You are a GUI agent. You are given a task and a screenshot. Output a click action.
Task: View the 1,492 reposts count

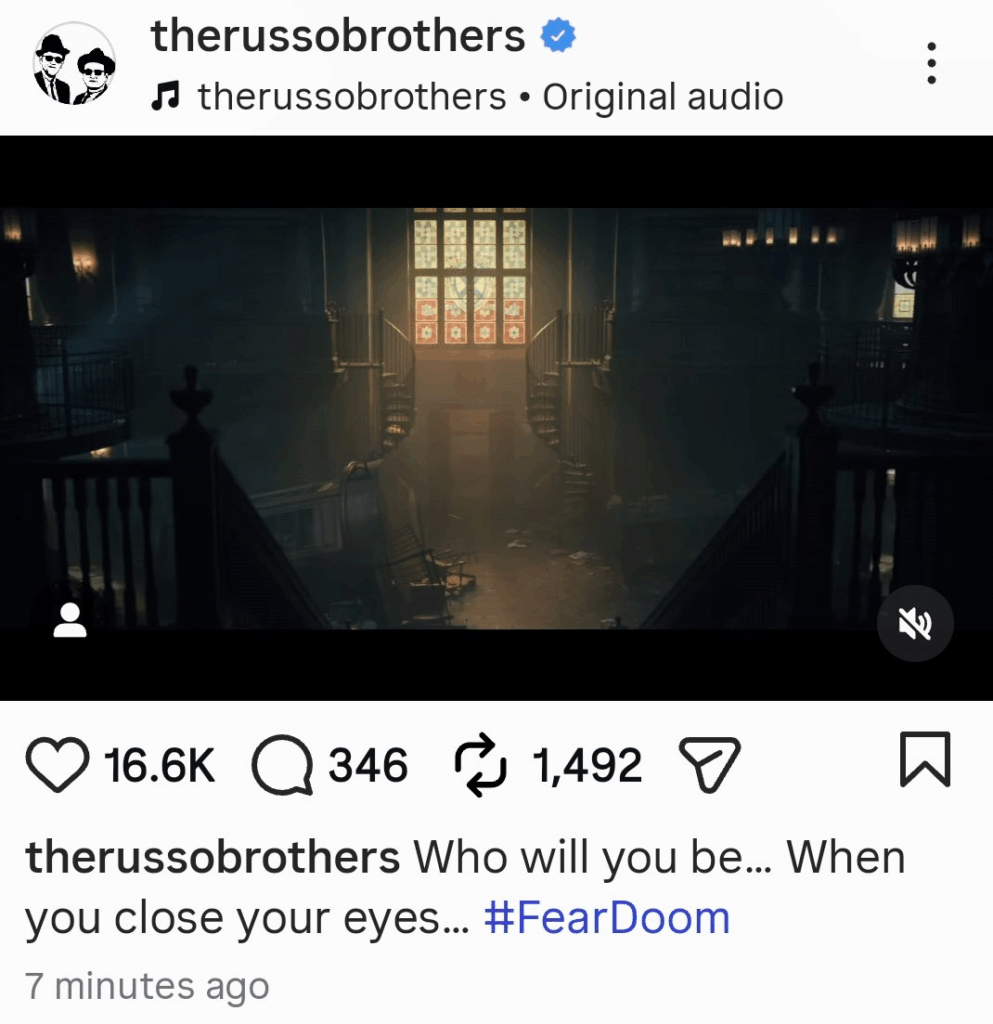click(587, 765)
